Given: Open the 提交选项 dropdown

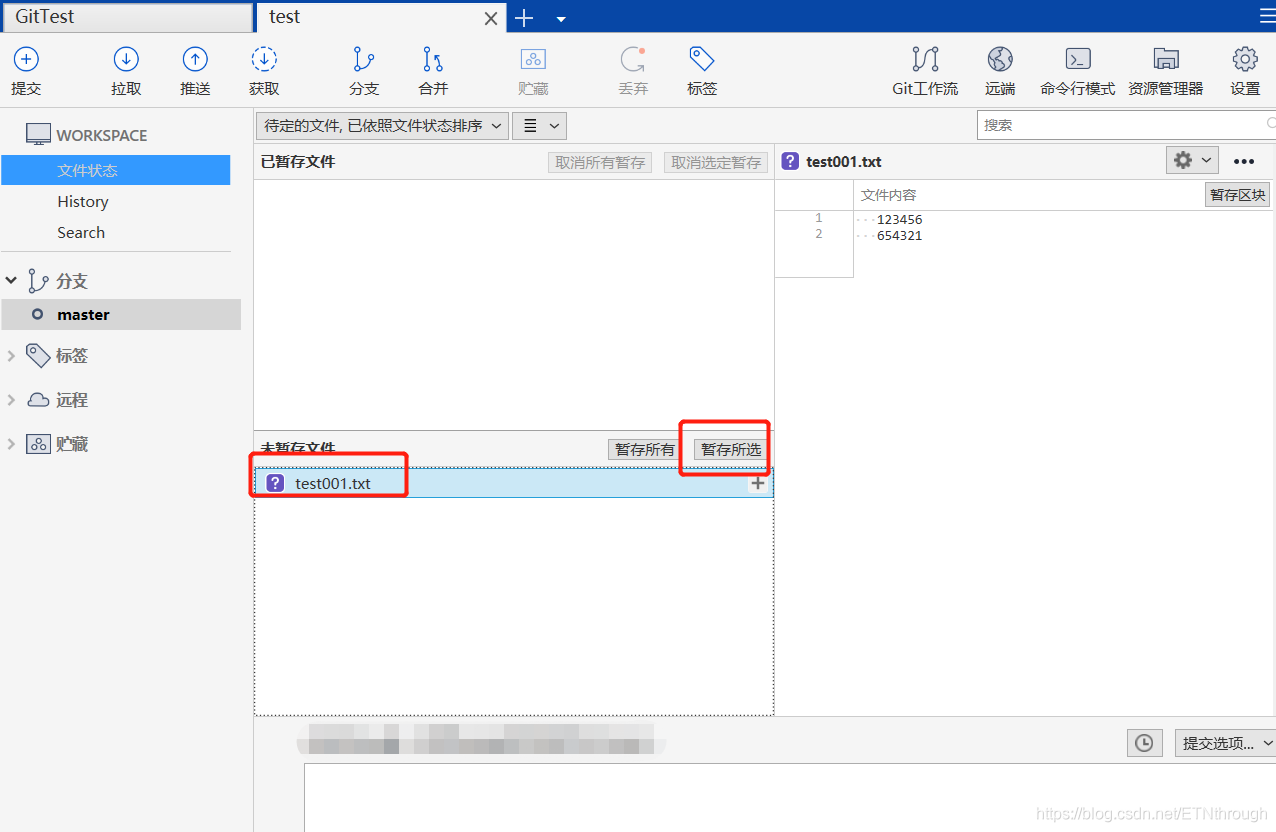Looking at the screenshot, I should pyautogui.click(x=1227, y=743).
